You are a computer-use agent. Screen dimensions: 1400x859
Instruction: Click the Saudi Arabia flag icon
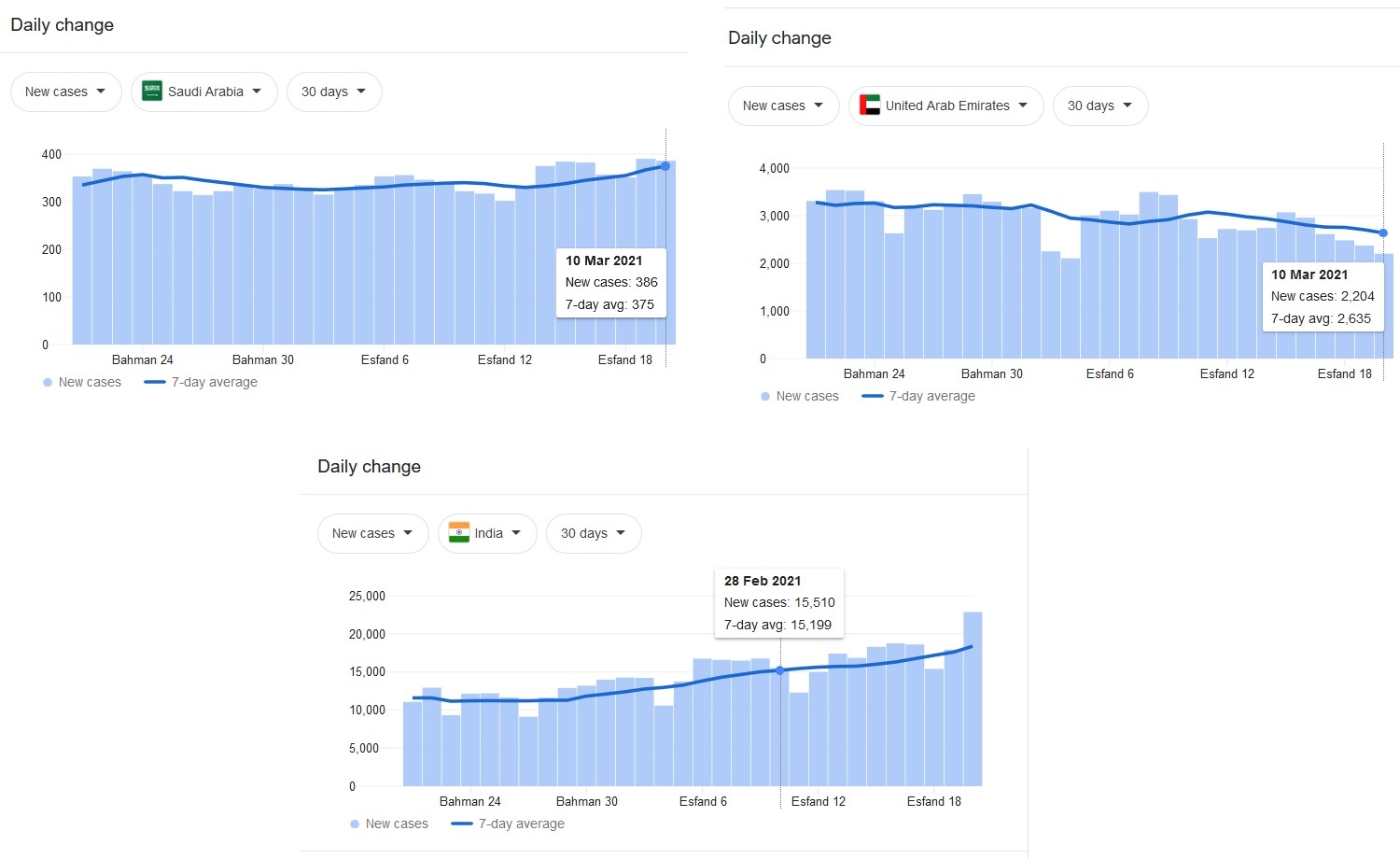tap(152, 92)
